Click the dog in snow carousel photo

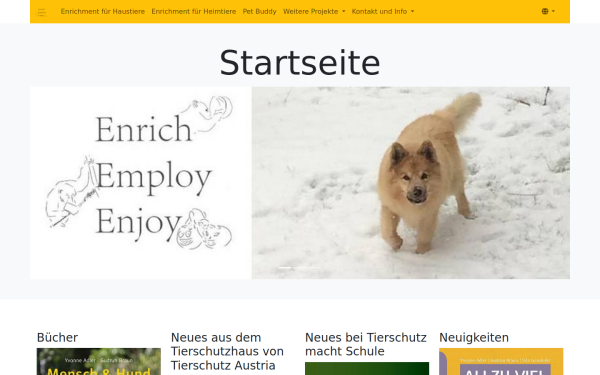click(411, 183)
